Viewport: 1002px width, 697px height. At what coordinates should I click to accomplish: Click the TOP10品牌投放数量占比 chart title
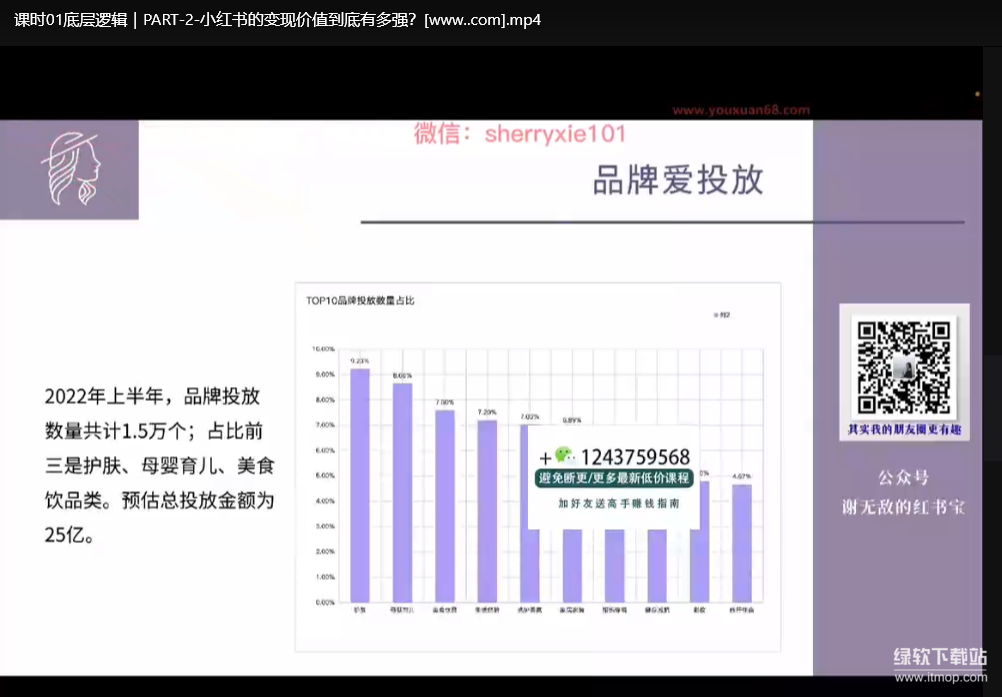click(360, 299)
